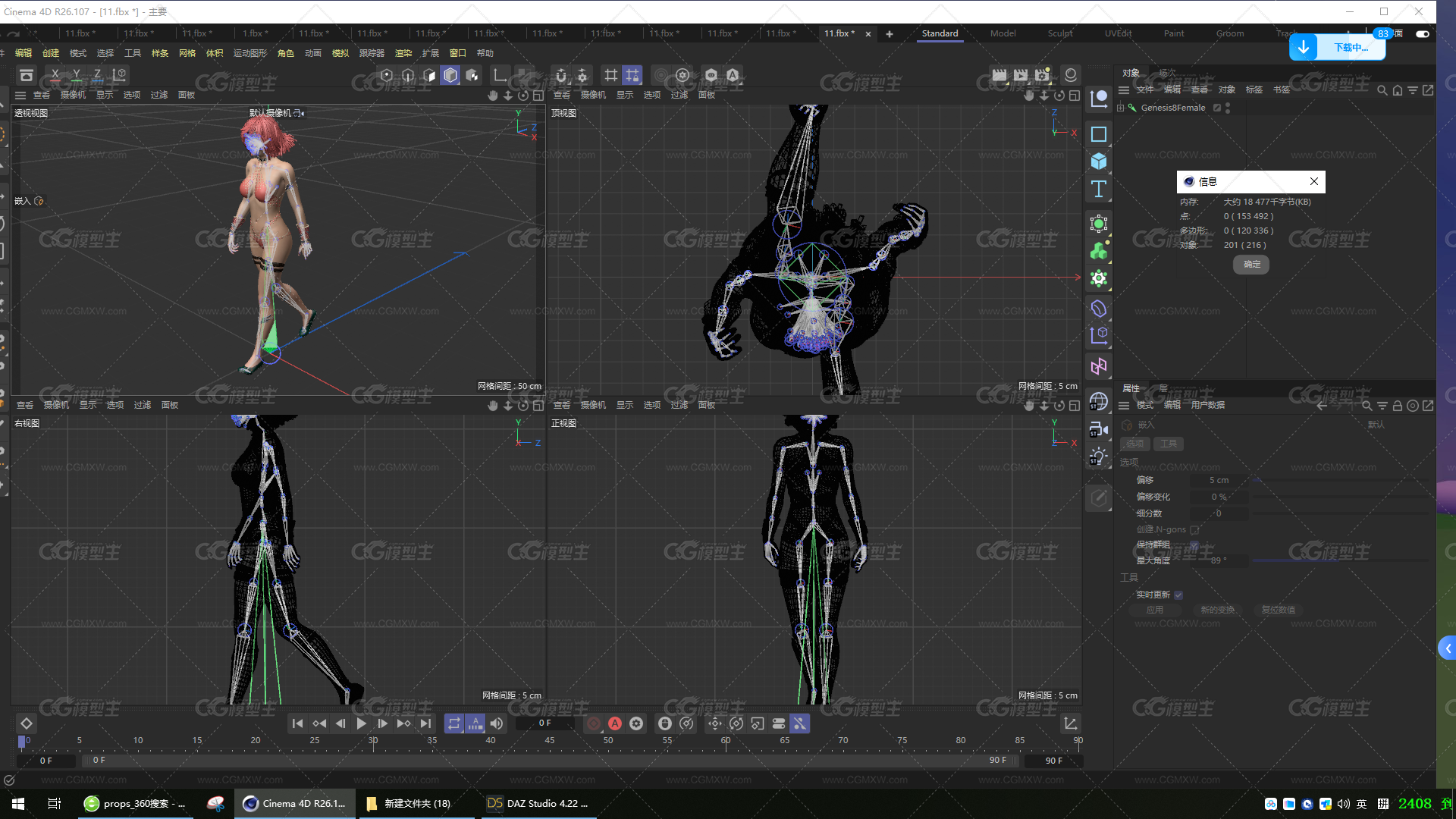Open the 渲染 main menu

click(403, 53)
